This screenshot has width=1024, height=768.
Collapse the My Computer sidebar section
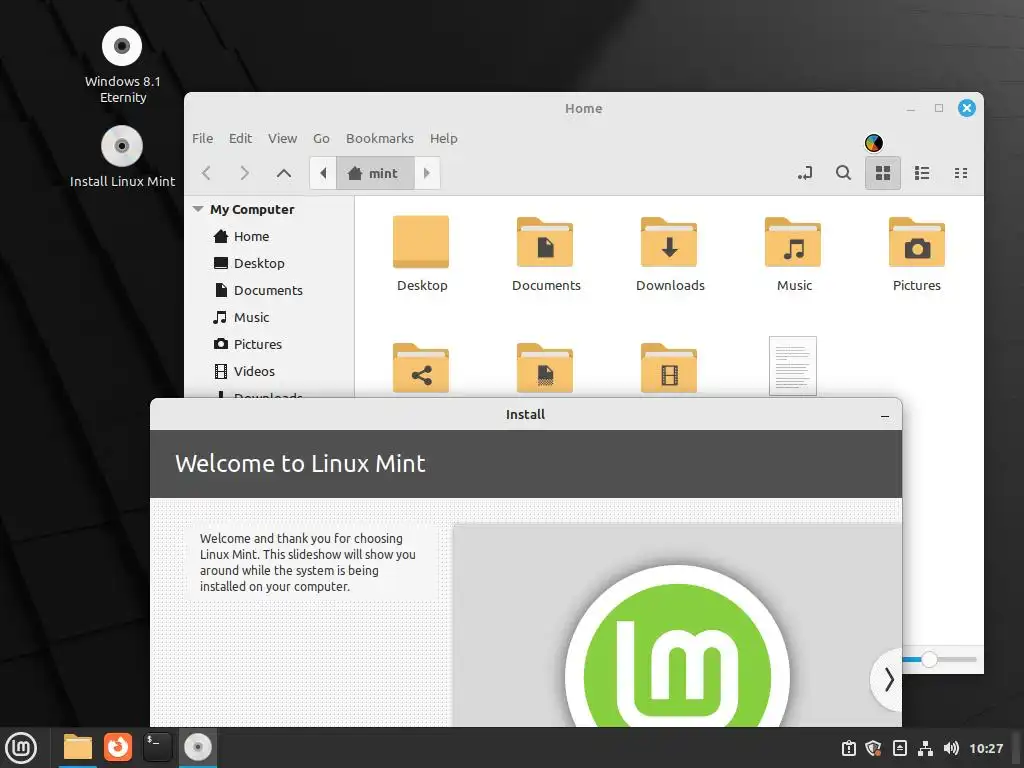coord(198,209)
